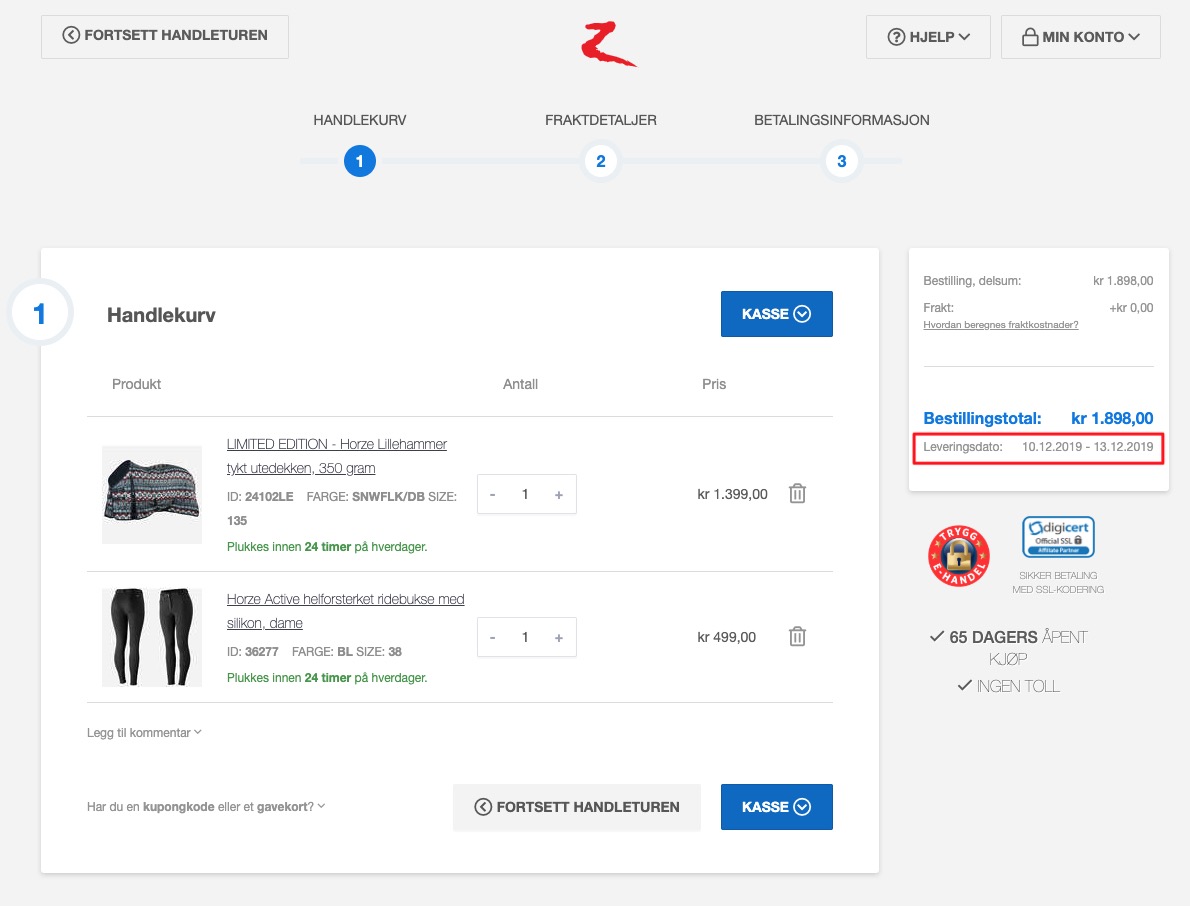Click the Frakt +kr 0,00 value
Image resolution: width=1190 pixels, height=906 pixels.
point(1131,308)
